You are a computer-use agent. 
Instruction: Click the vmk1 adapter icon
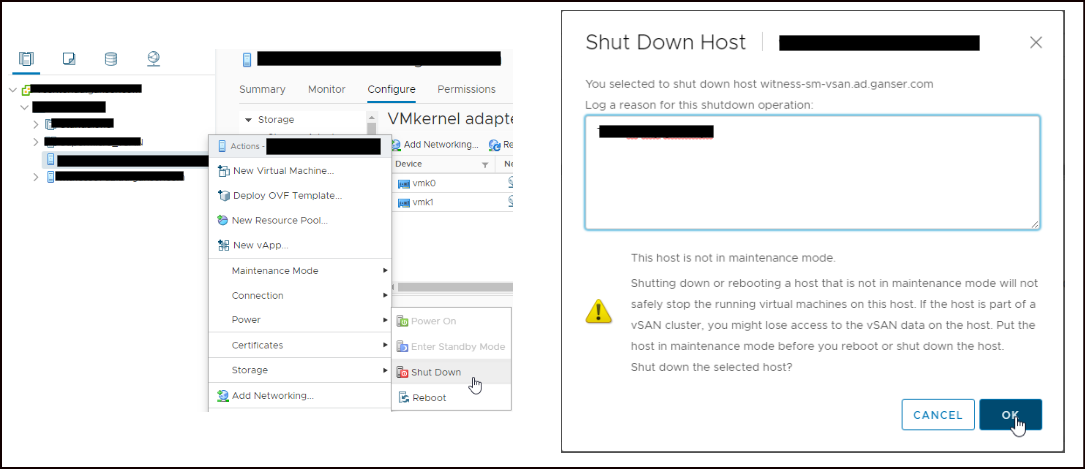point(404,203)
